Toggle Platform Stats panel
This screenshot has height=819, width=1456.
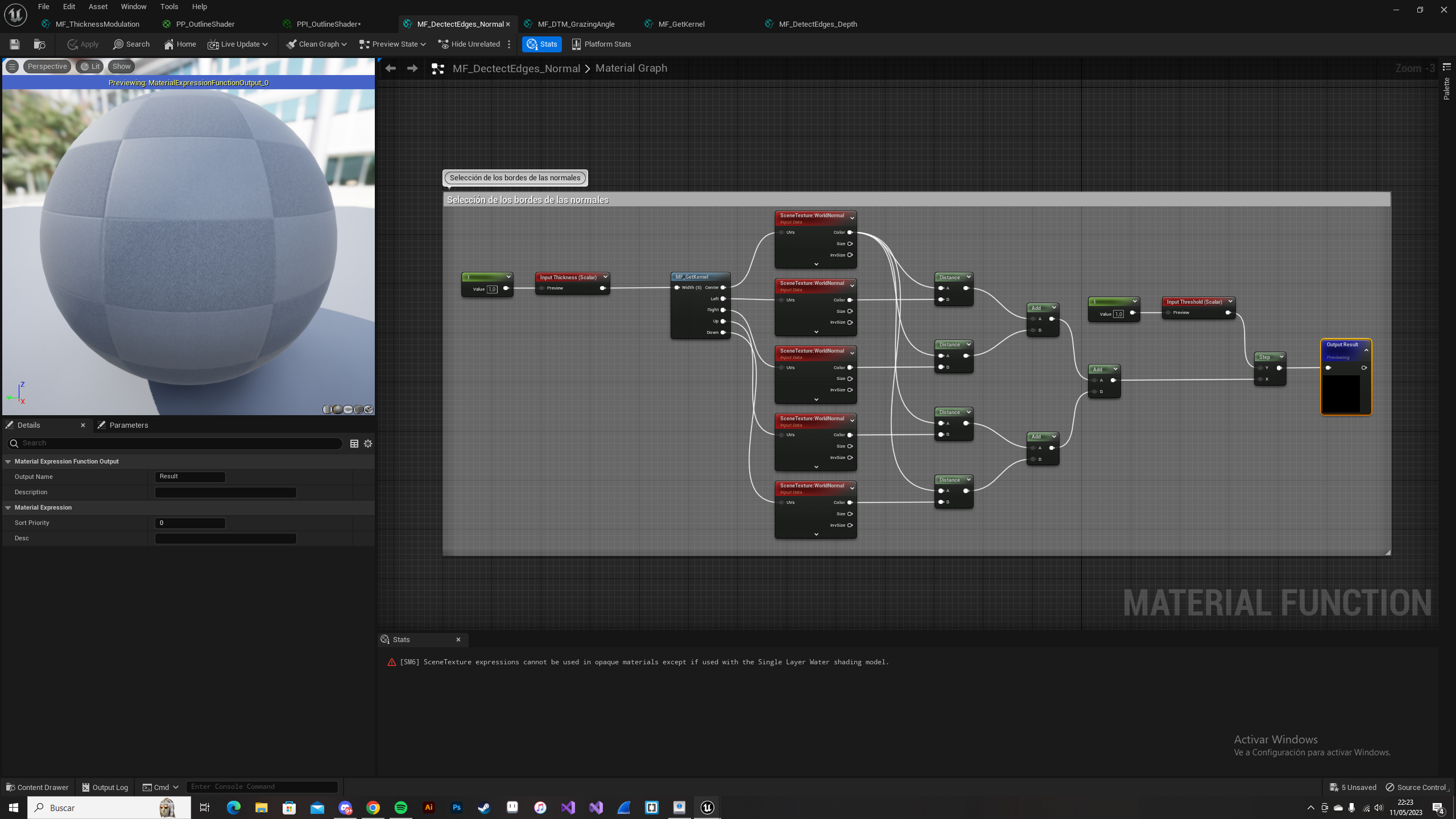point(601,44)
